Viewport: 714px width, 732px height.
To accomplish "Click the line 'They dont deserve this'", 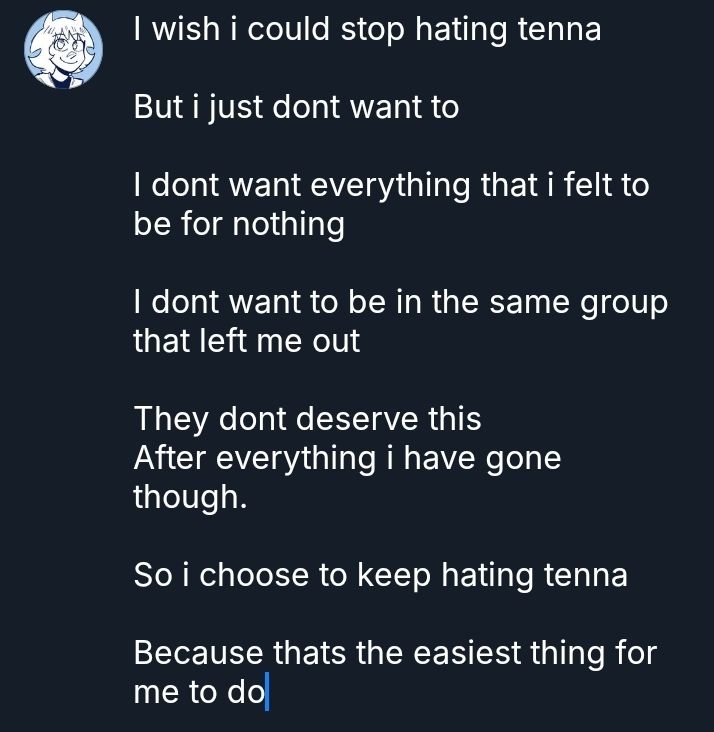I will [x=307, y=419].
